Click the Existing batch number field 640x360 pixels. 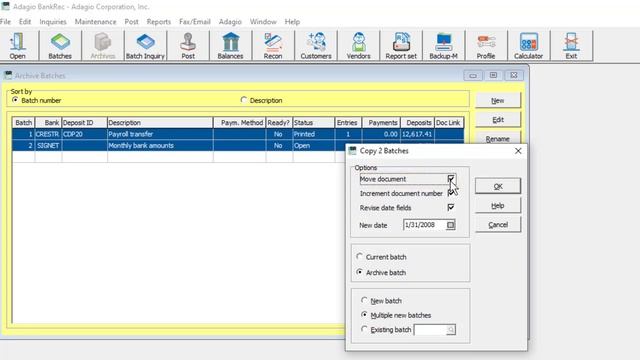click(x=430, y=329)
